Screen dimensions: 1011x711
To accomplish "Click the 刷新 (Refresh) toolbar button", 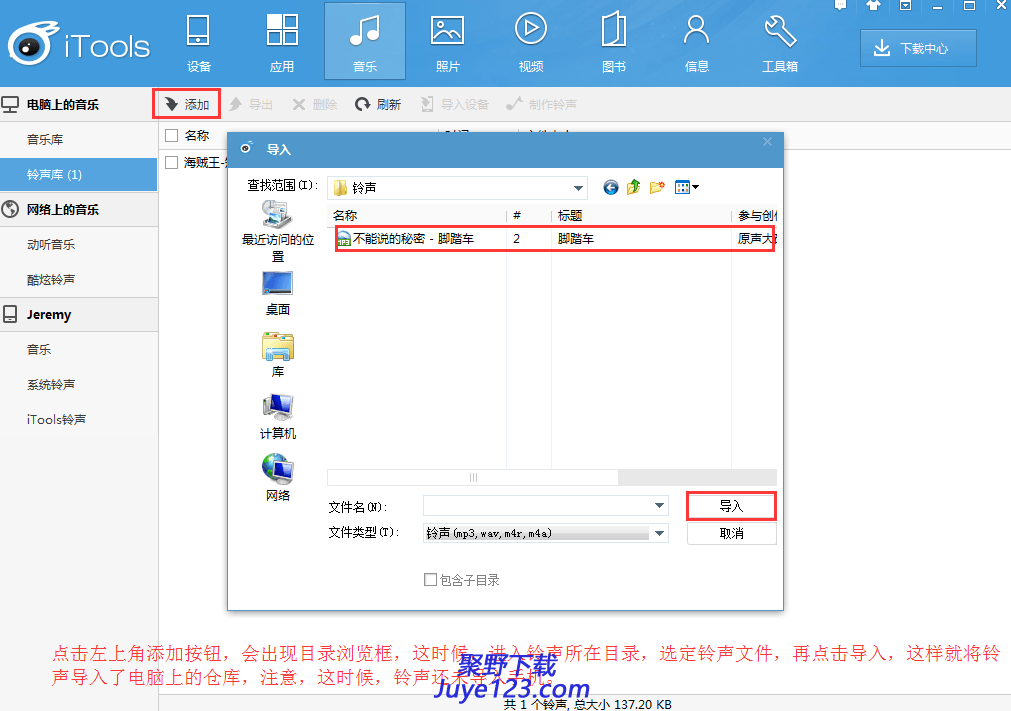I will point(378,104).
